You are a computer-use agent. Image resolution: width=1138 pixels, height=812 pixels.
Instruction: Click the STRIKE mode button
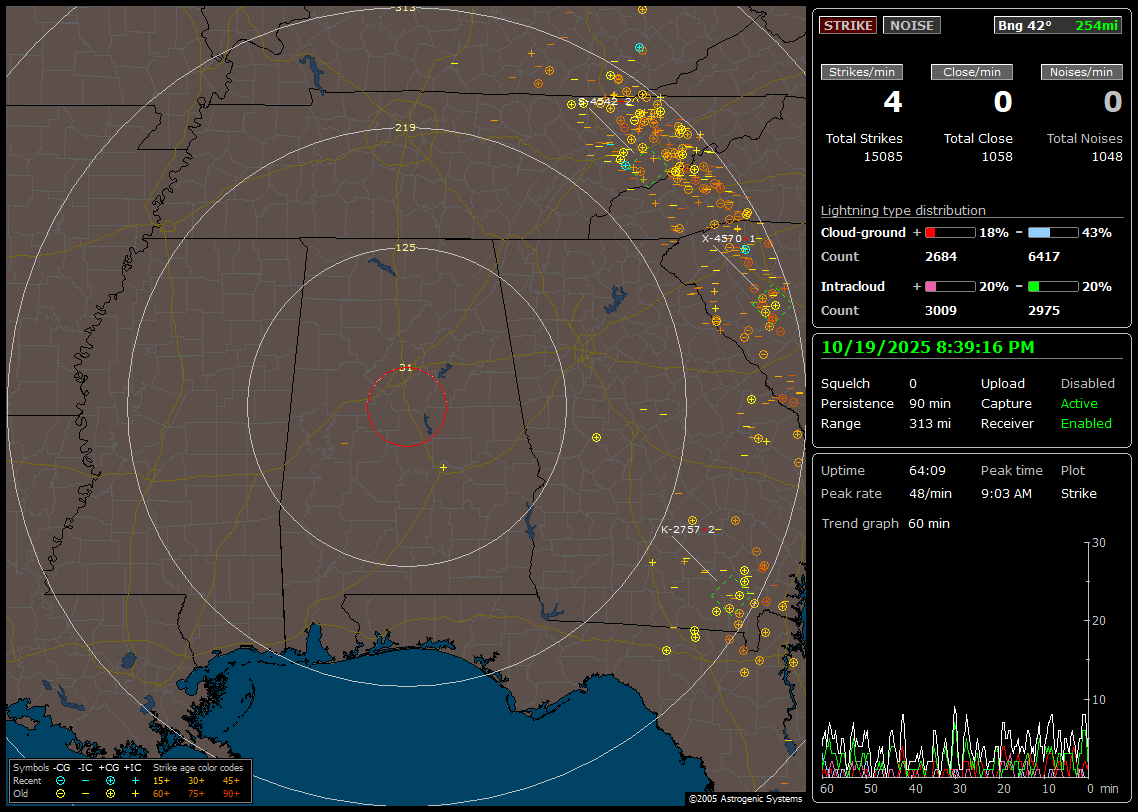coord(848,25)
